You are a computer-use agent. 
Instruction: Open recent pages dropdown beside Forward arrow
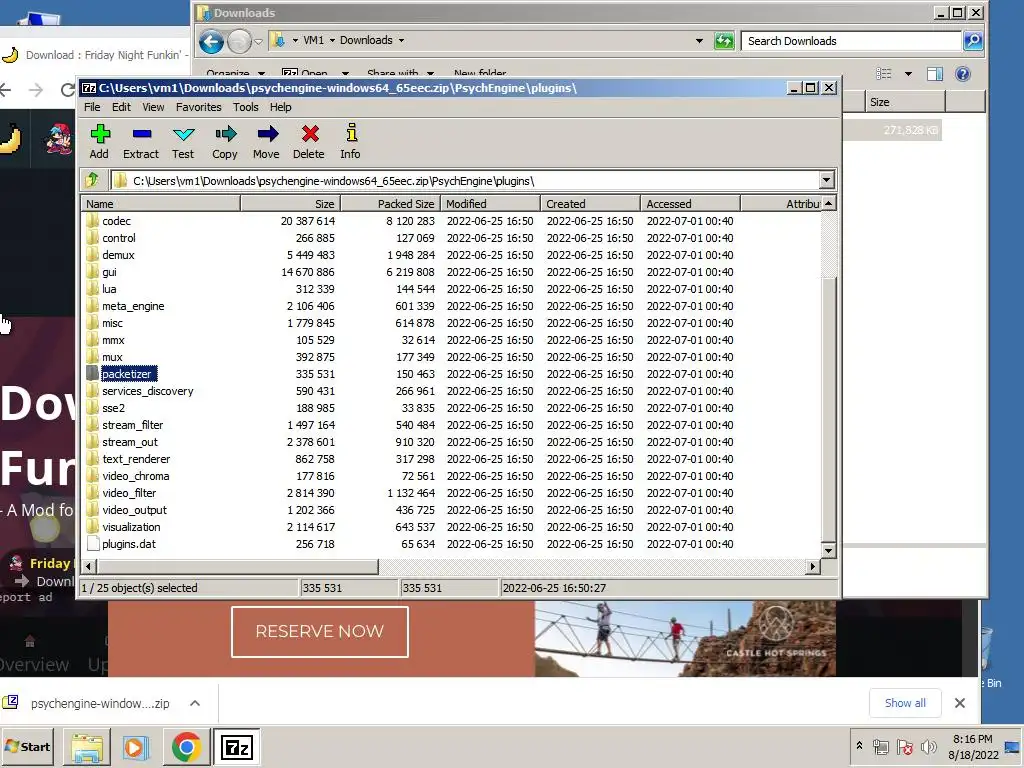258,42
